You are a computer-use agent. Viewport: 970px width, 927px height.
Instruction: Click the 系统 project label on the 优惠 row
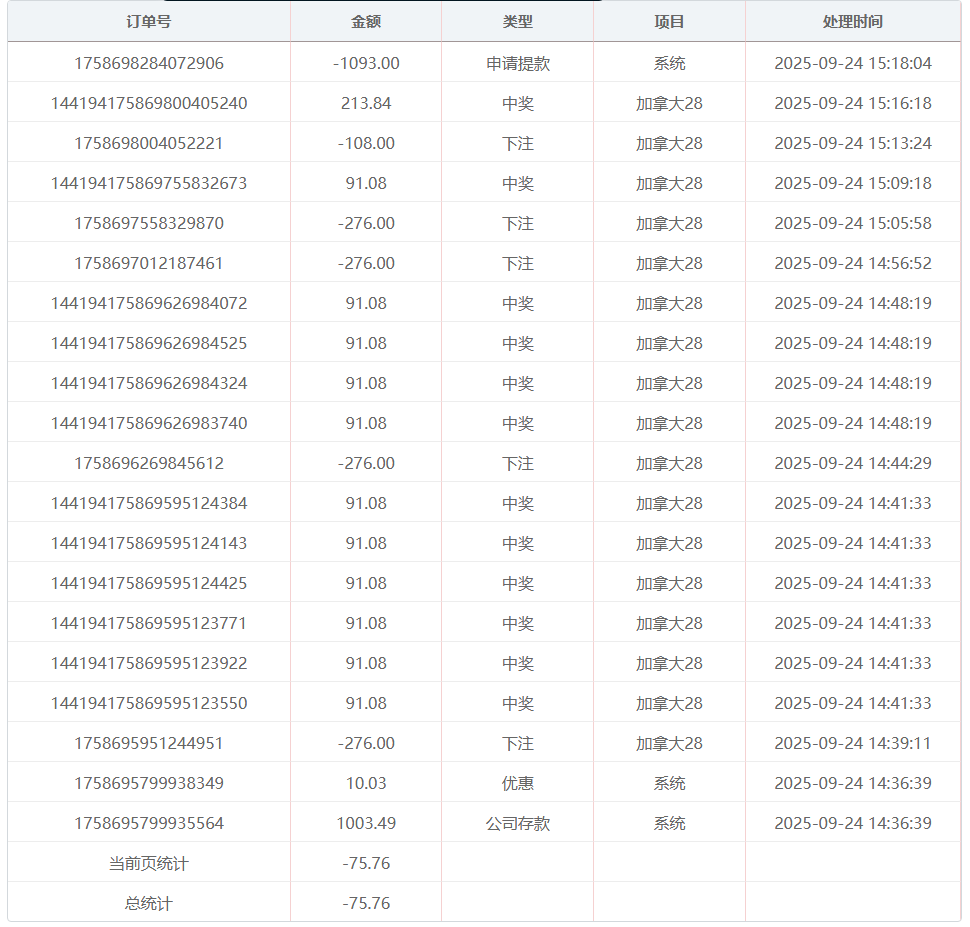[x=668, y=781]
